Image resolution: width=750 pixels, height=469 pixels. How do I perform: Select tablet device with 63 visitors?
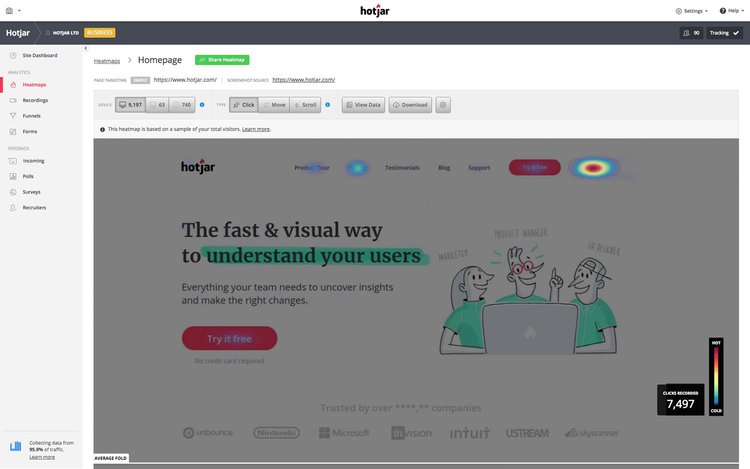tap(157, 105)
